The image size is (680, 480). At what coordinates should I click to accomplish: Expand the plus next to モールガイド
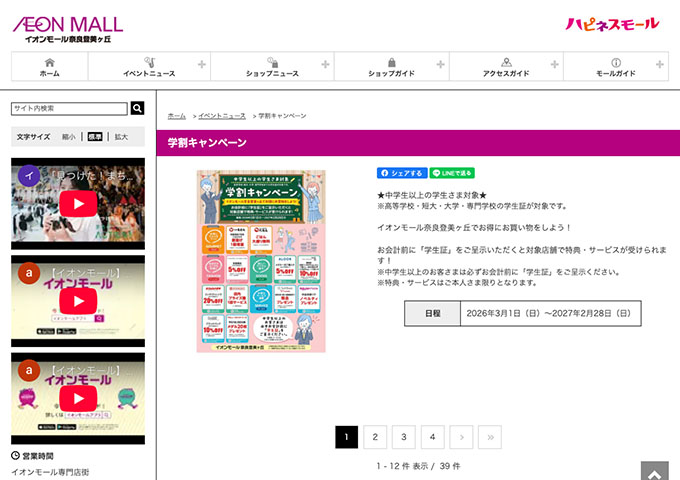[660, 65]
